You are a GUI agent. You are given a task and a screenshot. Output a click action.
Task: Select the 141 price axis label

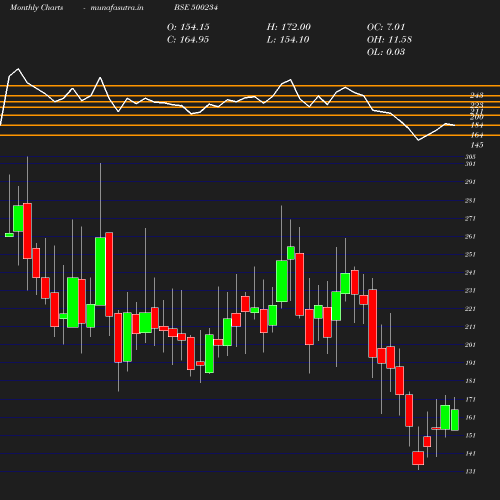tap(470, 454)
